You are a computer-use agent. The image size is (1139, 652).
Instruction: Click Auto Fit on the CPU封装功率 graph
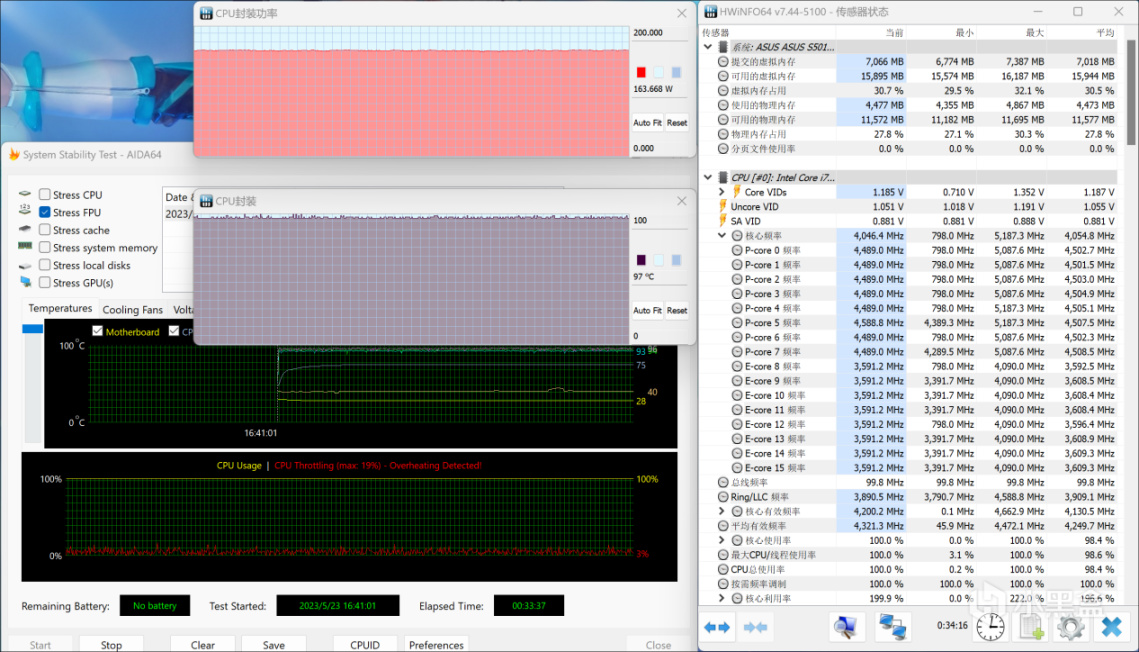(x=647, y=123)
